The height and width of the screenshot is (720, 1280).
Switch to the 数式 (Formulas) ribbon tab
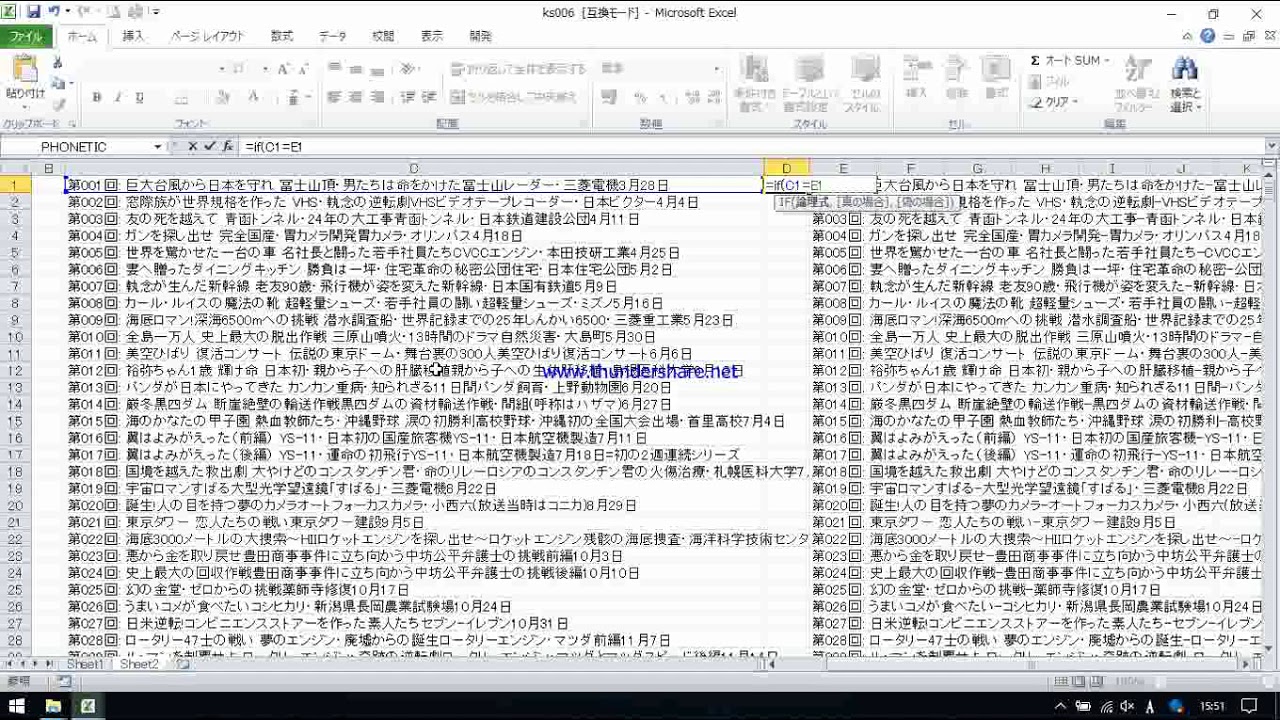tap(282, 36)
